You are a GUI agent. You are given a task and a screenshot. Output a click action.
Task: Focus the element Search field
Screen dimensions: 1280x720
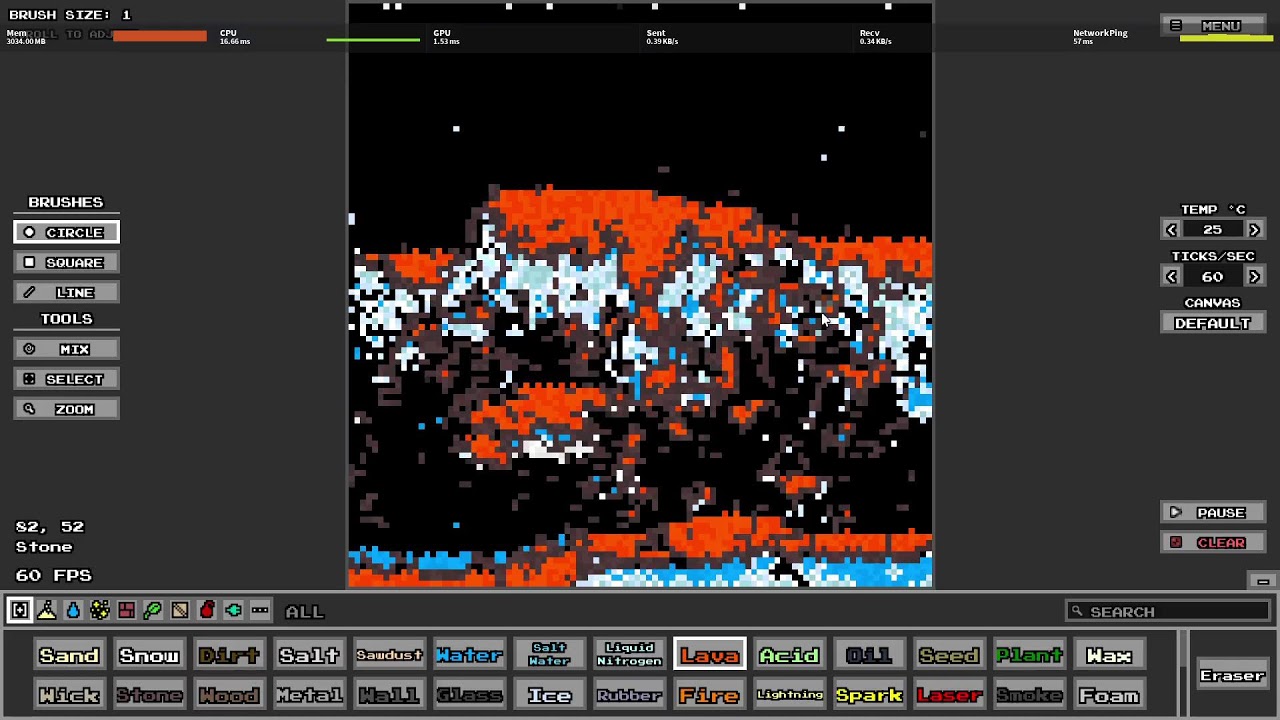(x=1167, y=611)
